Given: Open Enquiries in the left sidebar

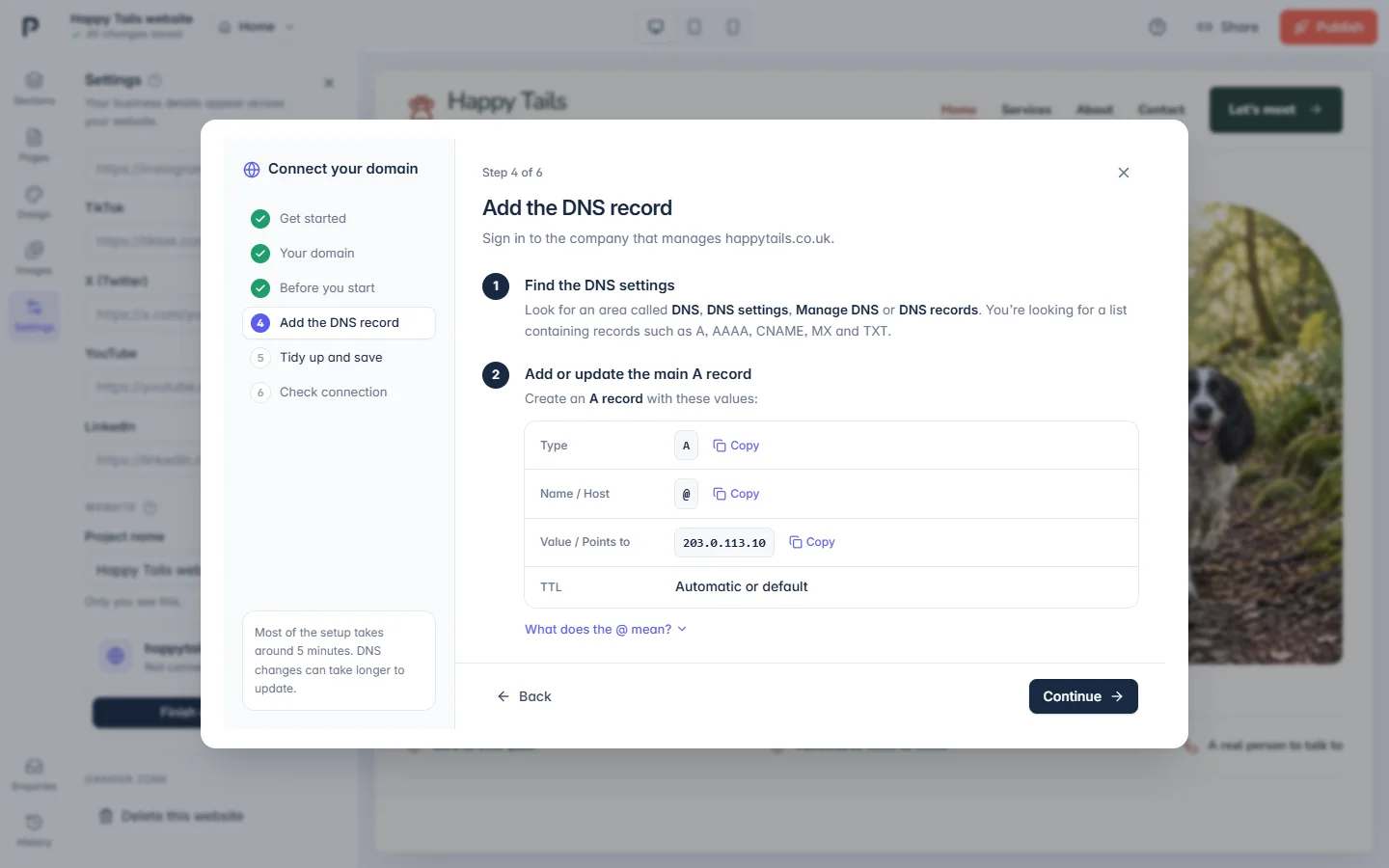Looking at the screenshot, I should (34, 773).
